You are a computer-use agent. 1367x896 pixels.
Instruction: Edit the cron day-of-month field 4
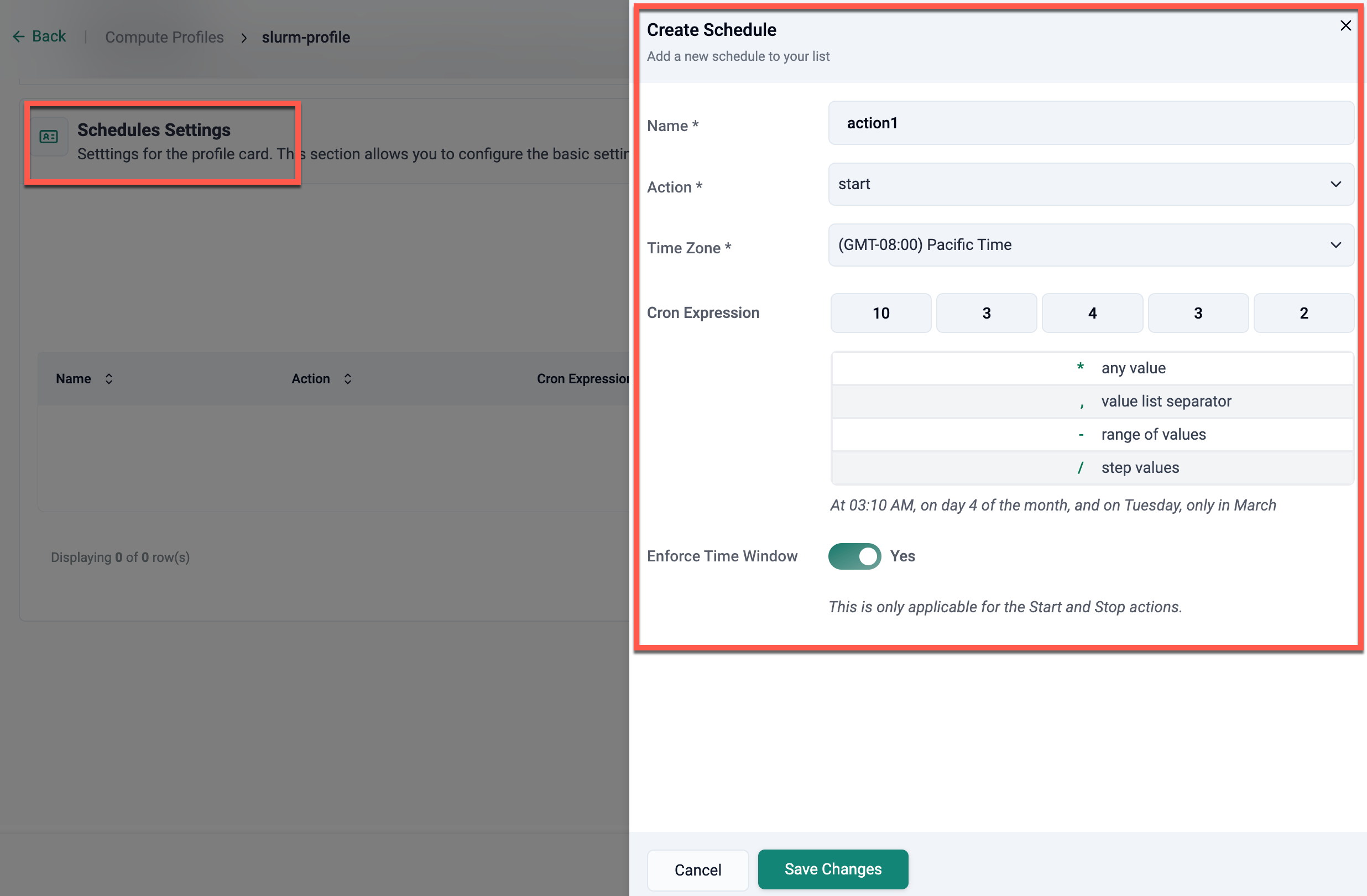[x=1092, y=313]
